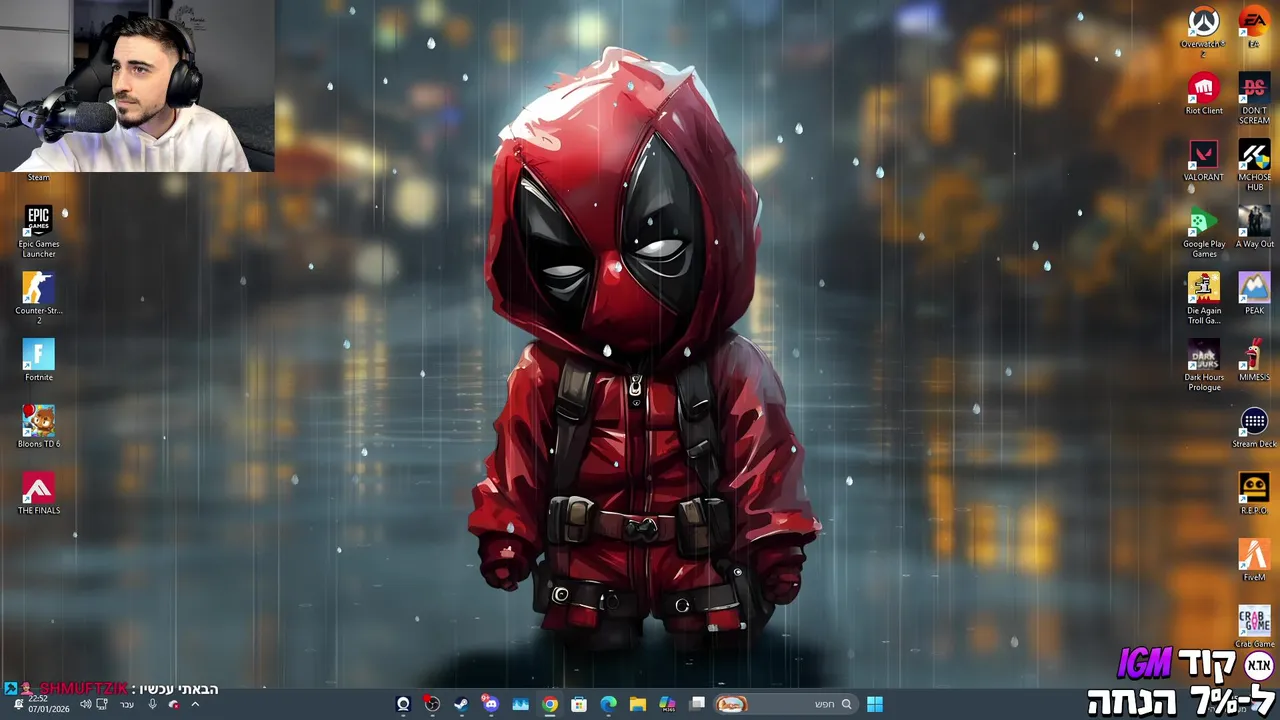
Task: Open Microsoft Edge from the taskbar
Action: coord(608,704)
